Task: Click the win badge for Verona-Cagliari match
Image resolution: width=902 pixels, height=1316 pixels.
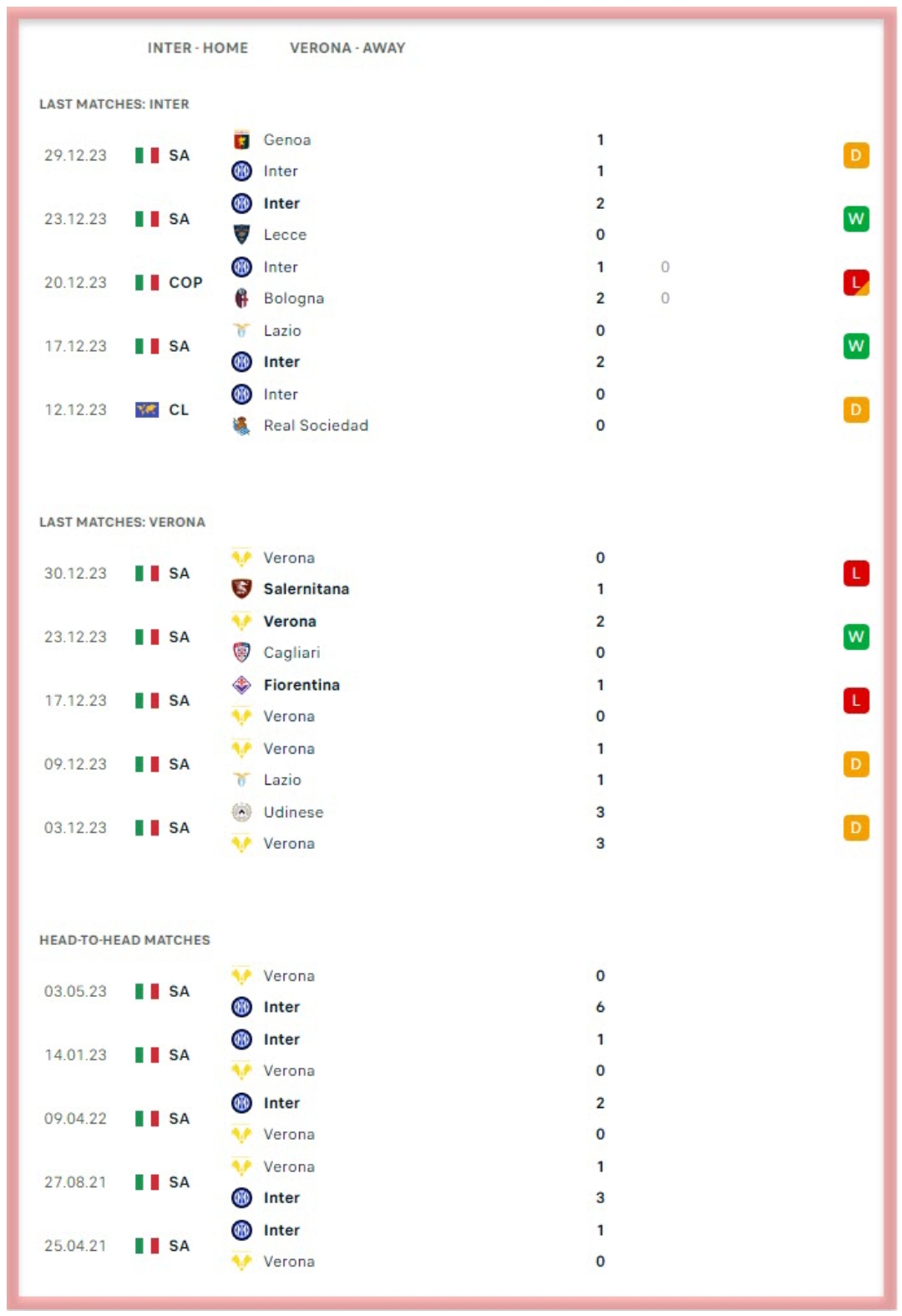Action: pos(856,637)
